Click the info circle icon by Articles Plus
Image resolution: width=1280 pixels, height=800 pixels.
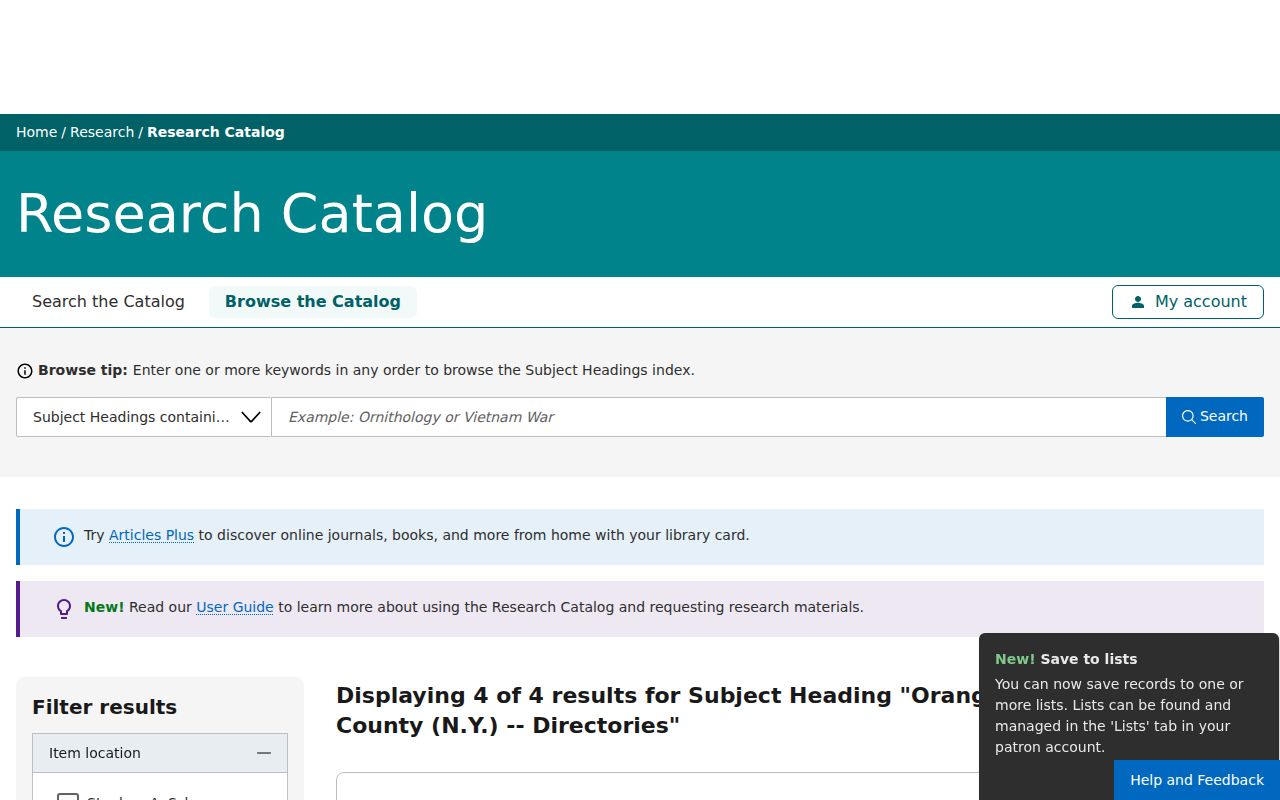tap(64, 537)
